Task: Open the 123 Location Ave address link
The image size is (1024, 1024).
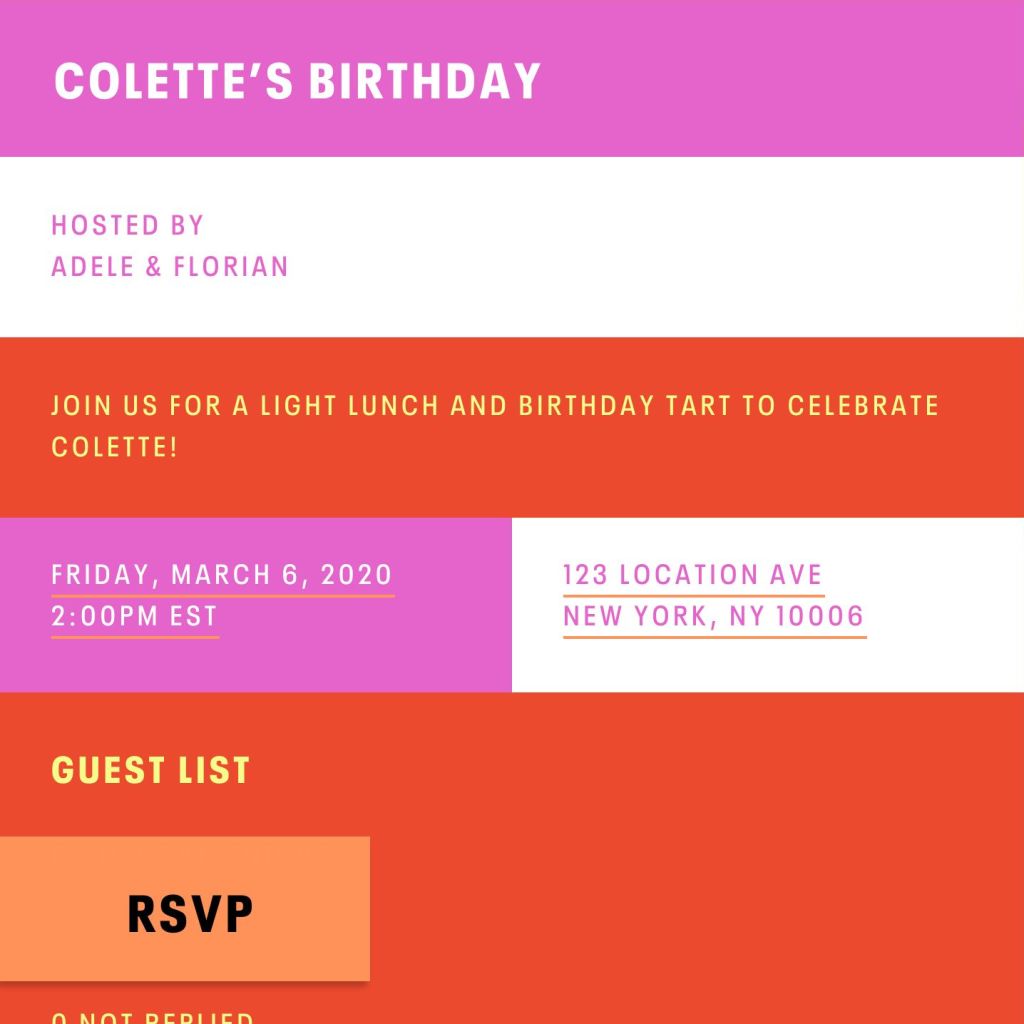Action: point(691,574)
